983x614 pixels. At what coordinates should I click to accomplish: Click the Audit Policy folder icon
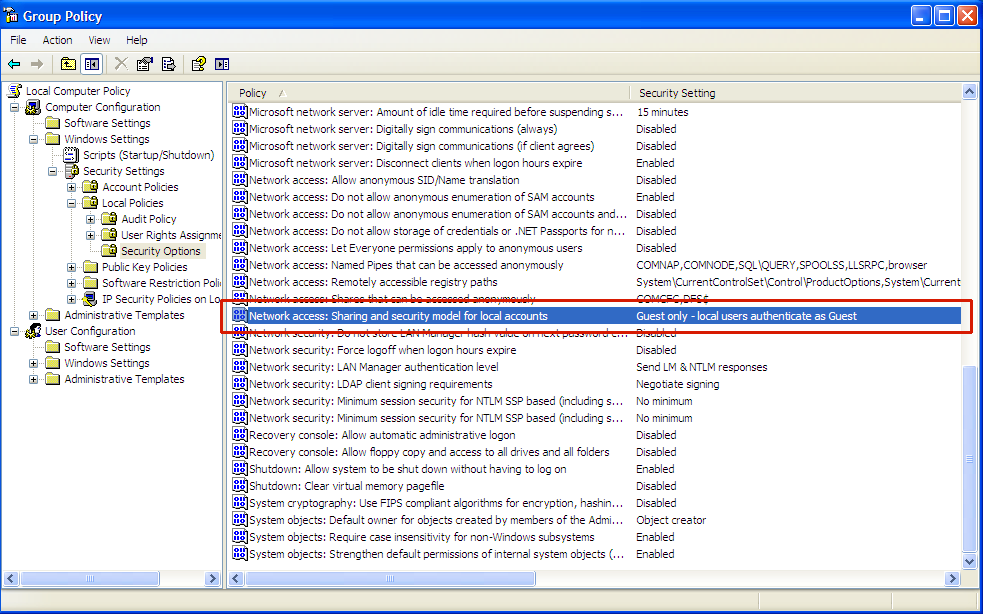point(110,219)
